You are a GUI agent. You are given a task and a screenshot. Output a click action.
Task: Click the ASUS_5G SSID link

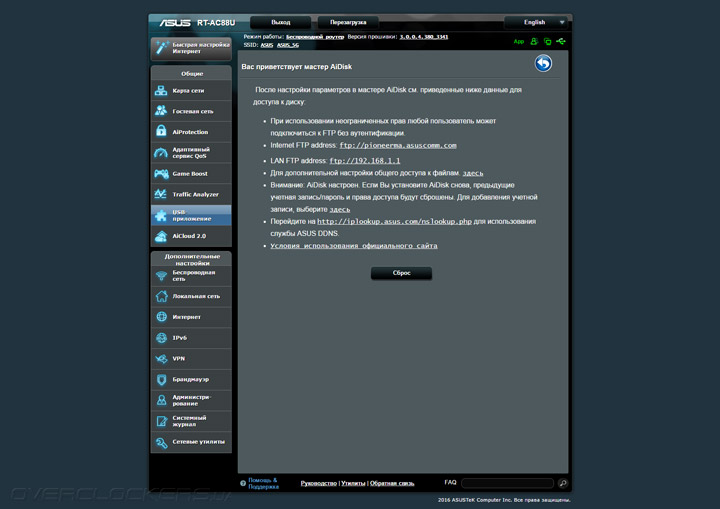click(x=288, y=45)
